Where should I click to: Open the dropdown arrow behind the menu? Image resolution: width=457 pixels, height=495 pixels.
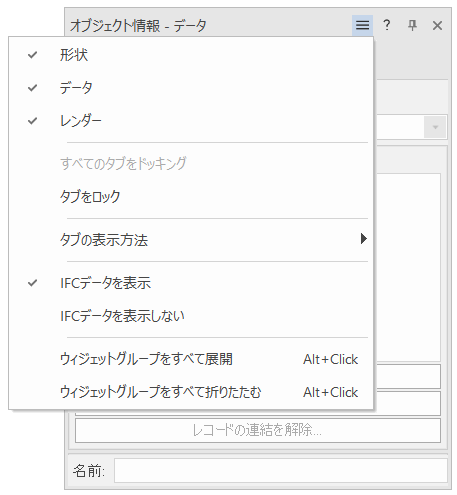click(x=435, y=127)
